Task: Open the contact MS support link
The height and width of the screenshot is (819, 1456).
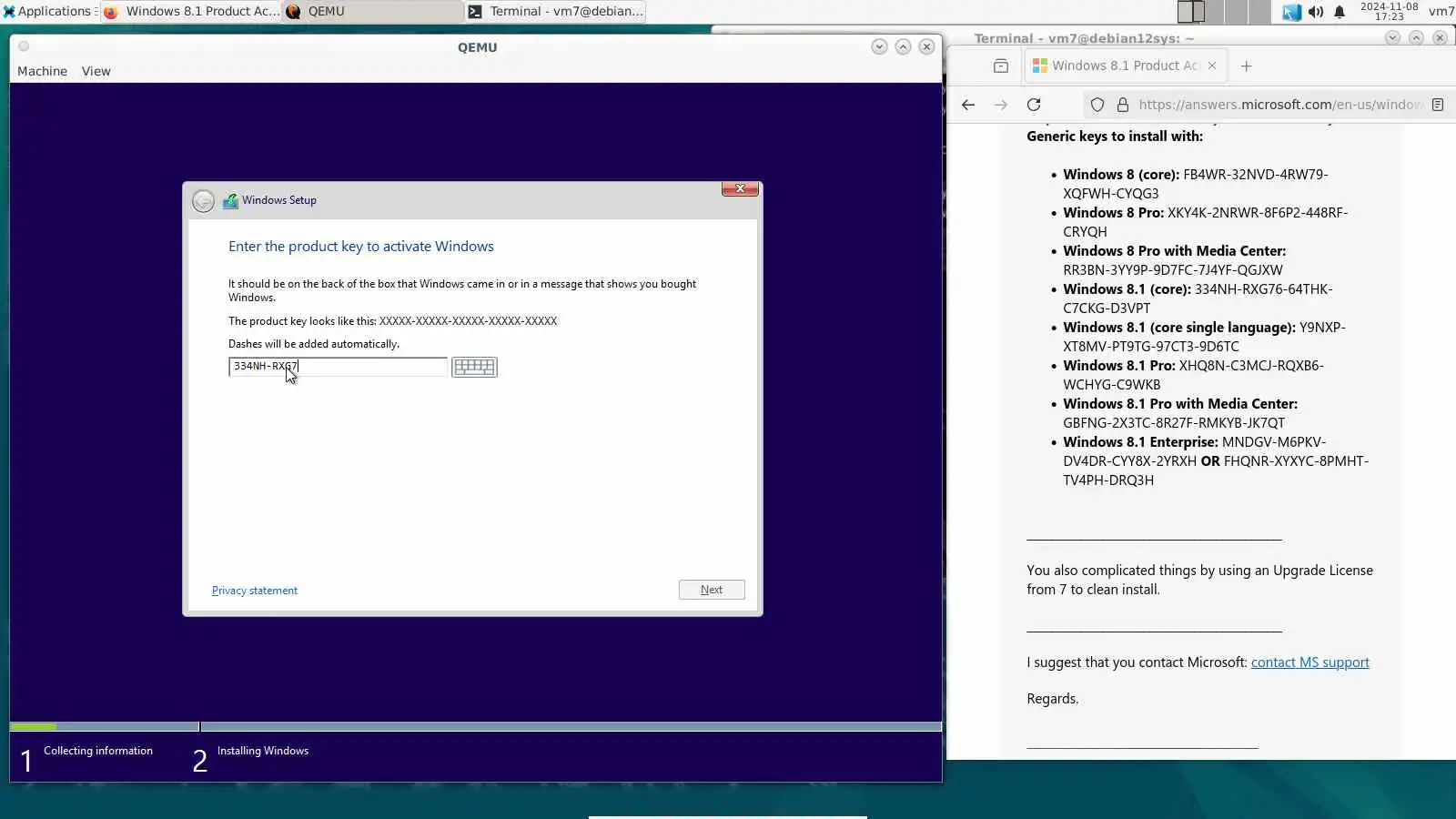Action: (x=1309, y=662)
